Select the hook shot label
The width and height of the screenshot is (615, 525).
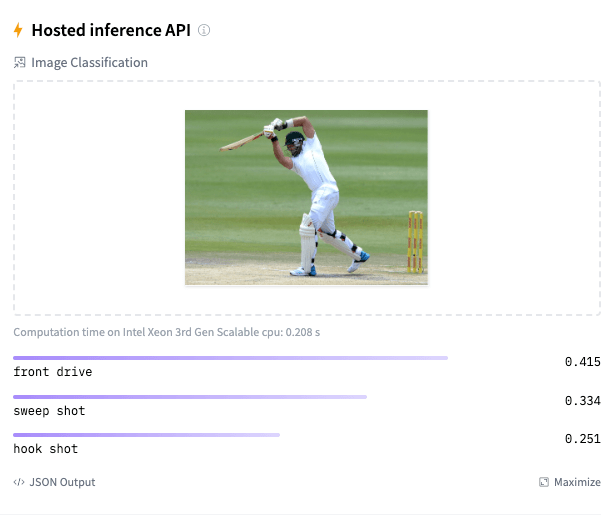click(45, 449)
